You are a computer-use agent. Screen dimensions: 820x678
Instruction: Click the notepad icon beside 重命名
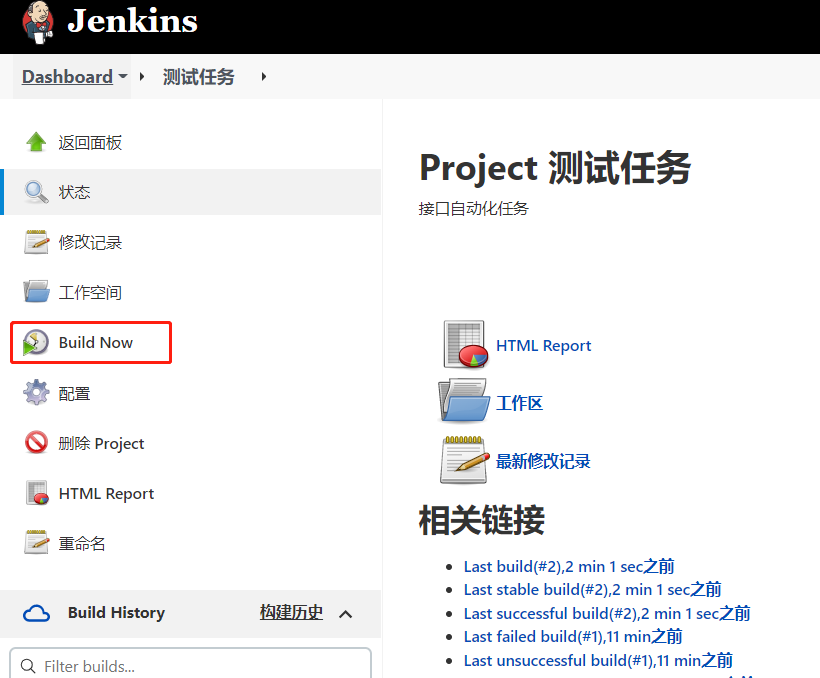click(36, 543)
